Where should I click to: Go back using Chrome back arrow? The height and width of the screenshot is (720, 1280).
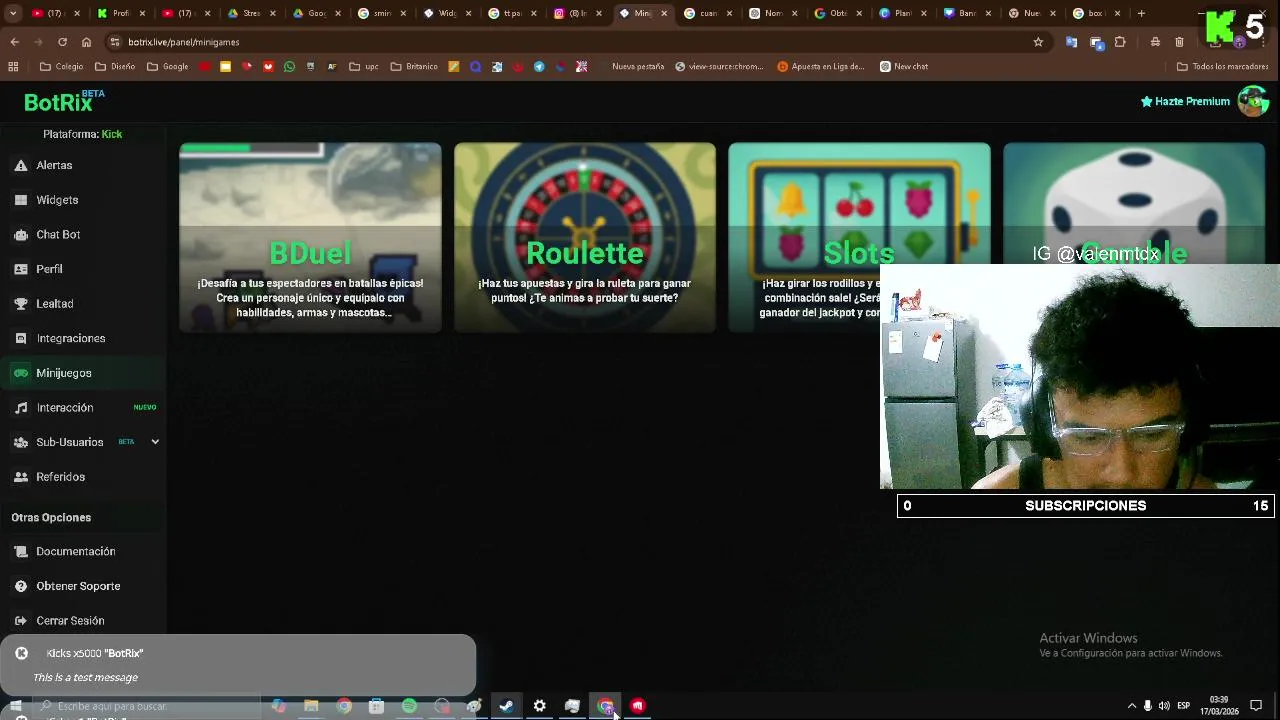coord(14,42)
